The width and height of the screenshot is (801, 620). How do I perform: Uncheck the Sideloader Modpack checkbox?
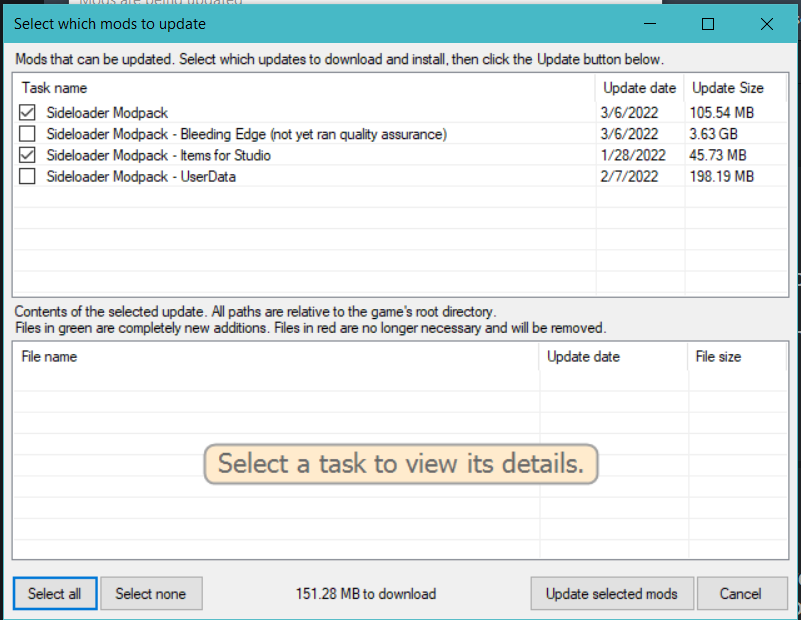(x=27, y=112)
